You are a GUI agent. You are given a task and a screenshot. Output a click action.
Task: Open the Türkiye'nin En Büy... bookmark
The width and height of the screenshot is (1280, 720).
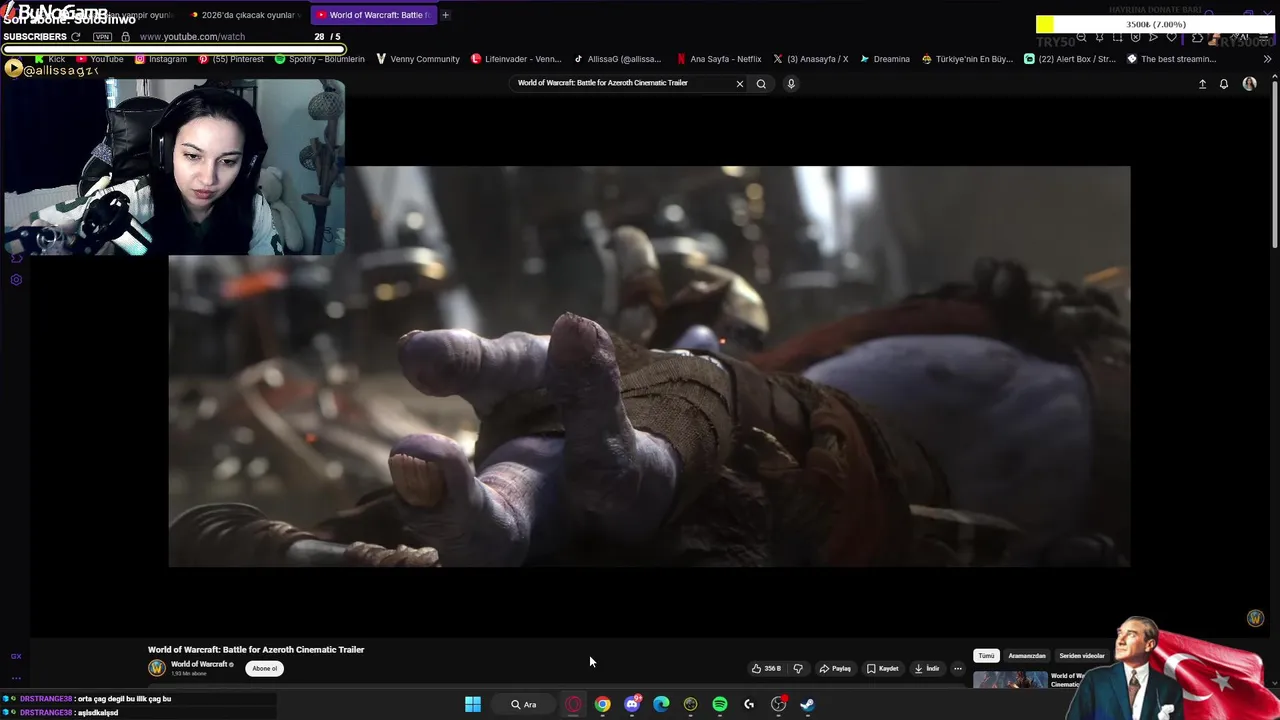(967, 59)
